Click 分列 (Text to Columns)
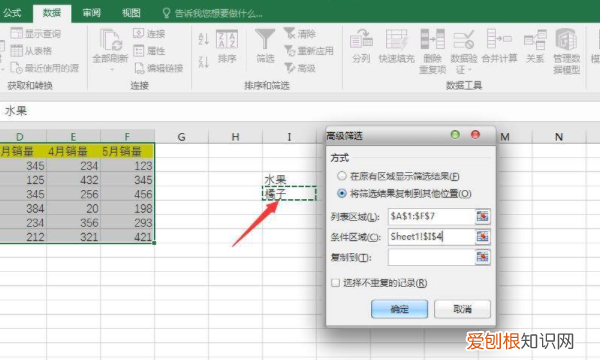Viewport: 600px width, 360px height. [x=361, y=46]
